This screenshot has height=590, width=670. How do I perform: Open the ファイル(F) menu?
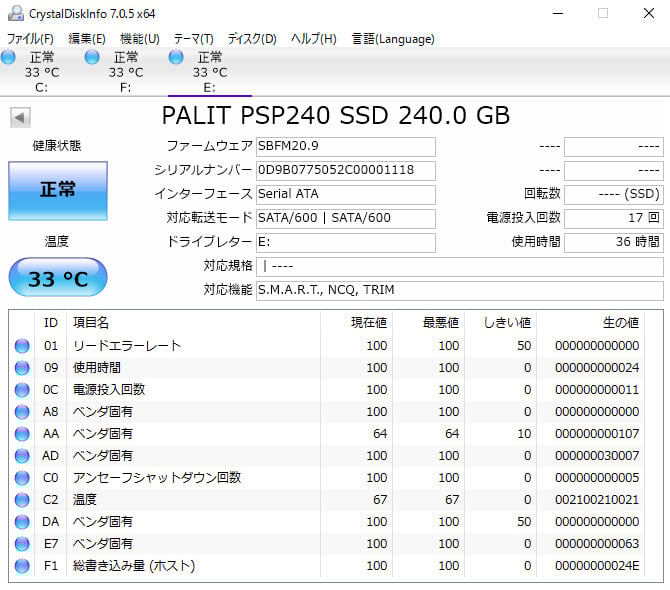[30, 39]
